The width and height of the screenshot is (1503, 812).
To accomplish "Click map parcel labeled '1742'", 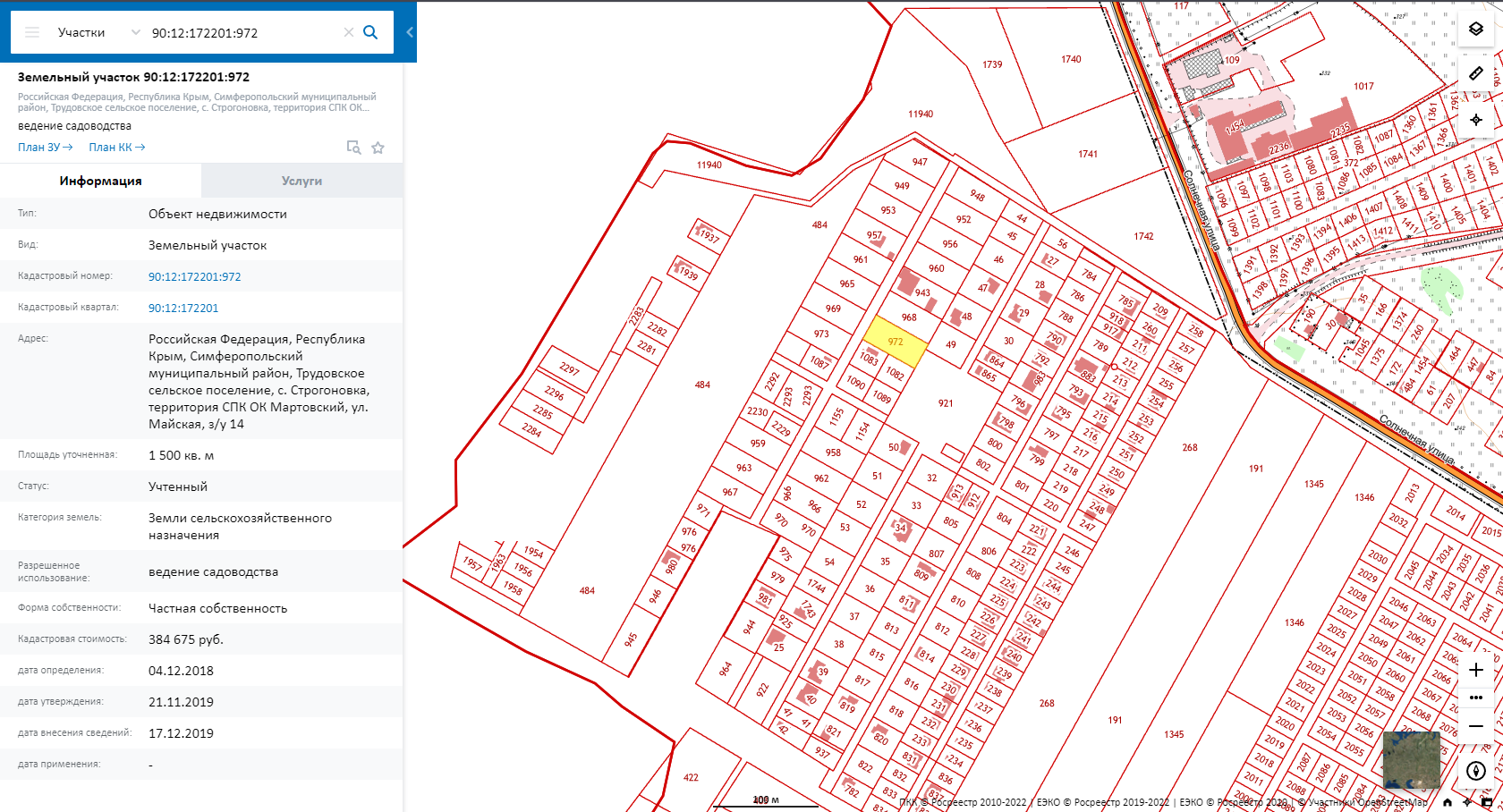I will pos(1143,236).
